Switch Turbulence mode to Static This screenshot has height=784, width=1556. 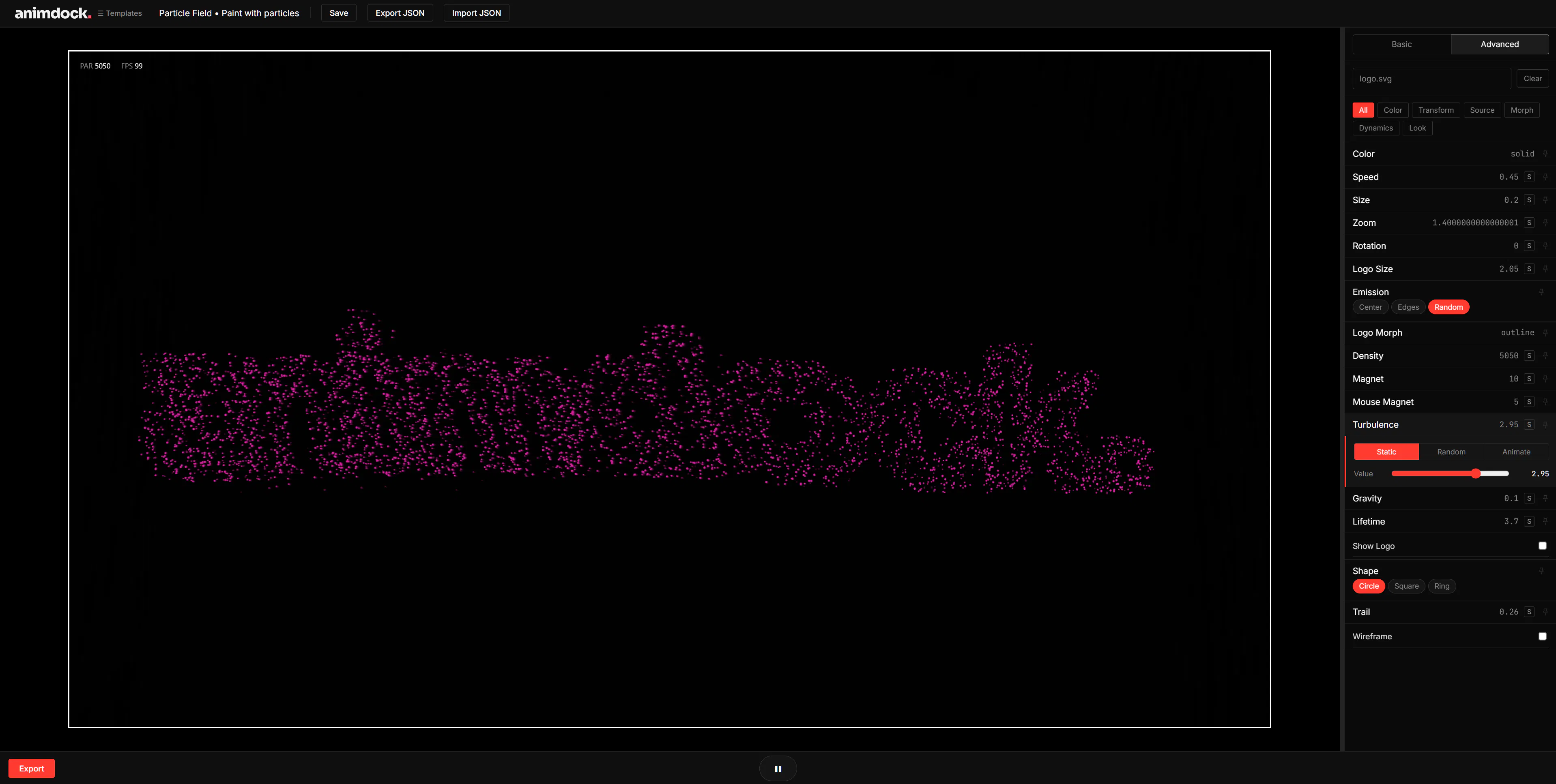coord(1386,452)
